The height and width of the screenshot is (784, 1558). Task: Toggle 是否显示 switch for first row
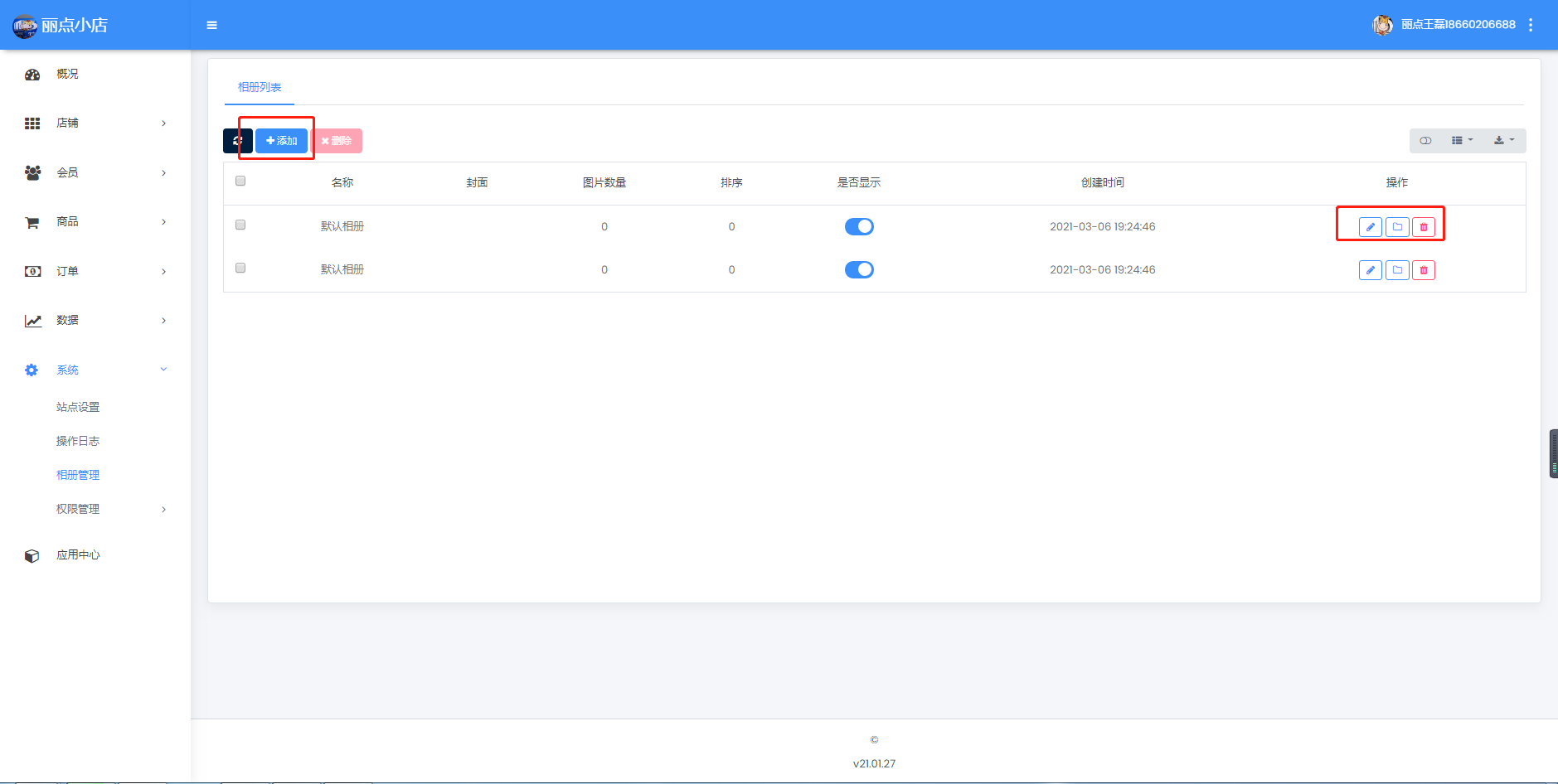[x=859, y=226]
